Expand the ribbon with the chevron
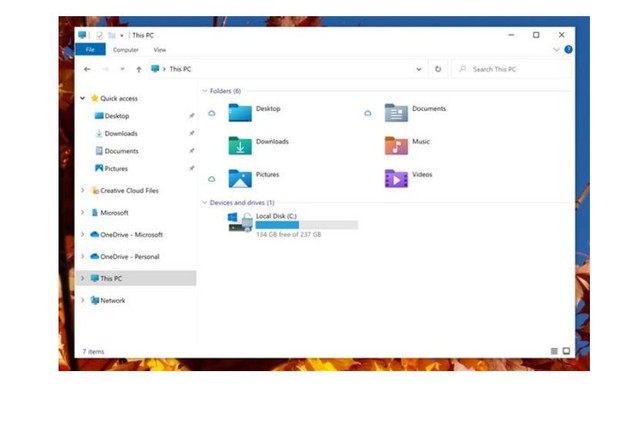 (x=556, y=49)
